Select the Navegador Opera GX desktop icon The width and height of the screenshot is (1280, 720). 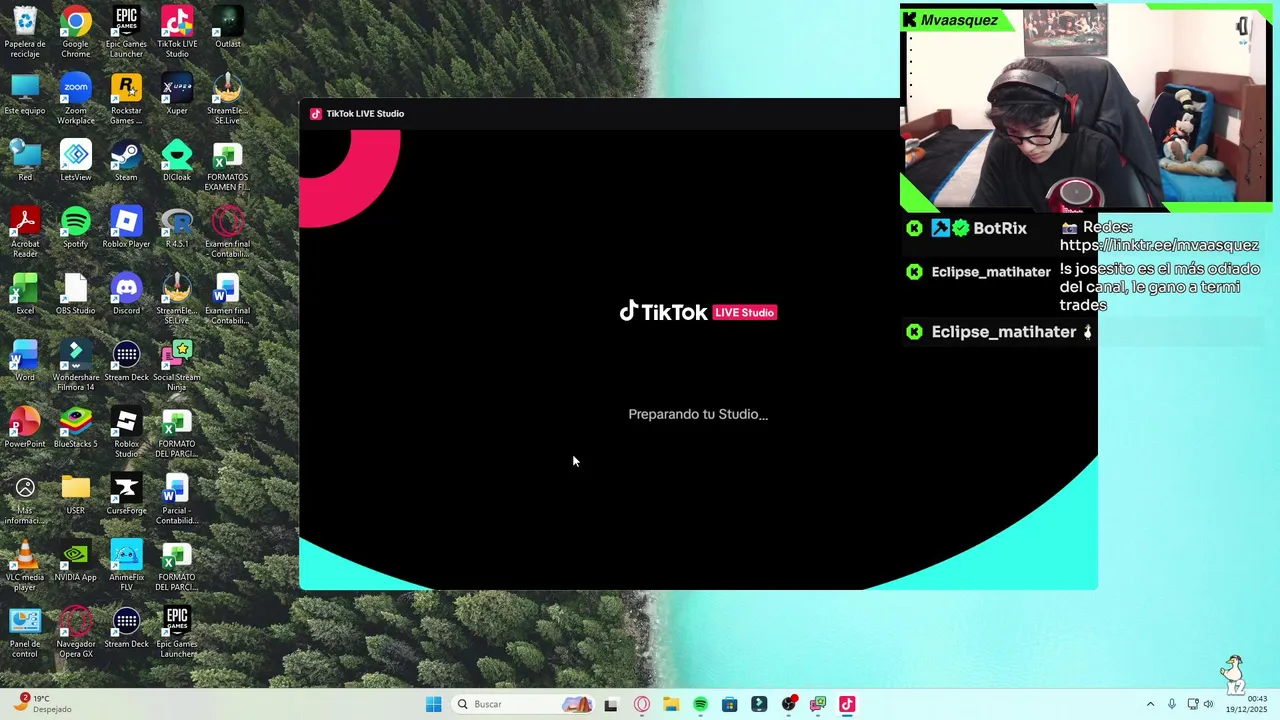coord(75,633)
